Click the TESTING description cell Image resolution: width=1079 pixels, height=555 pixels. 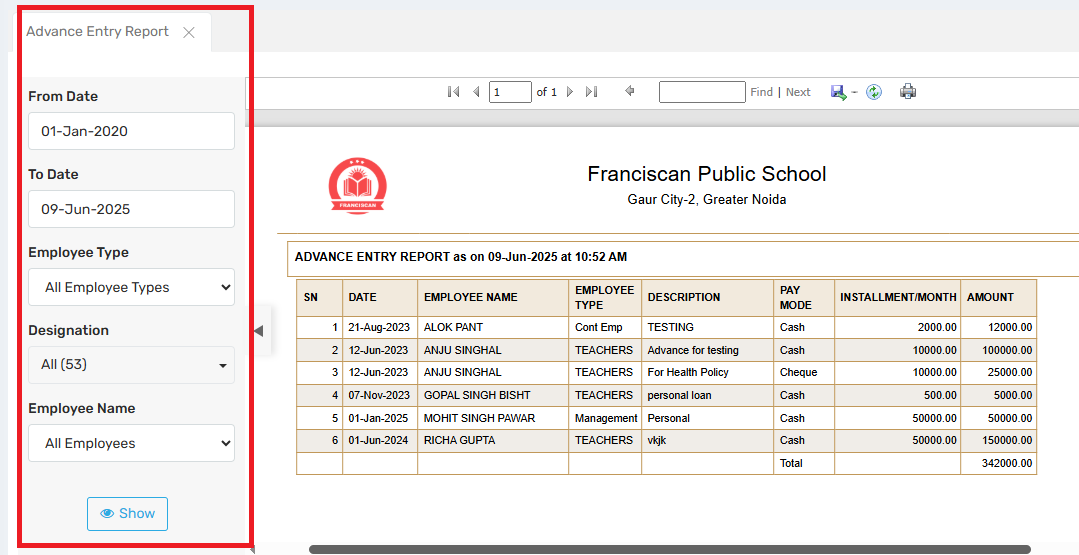707,327
